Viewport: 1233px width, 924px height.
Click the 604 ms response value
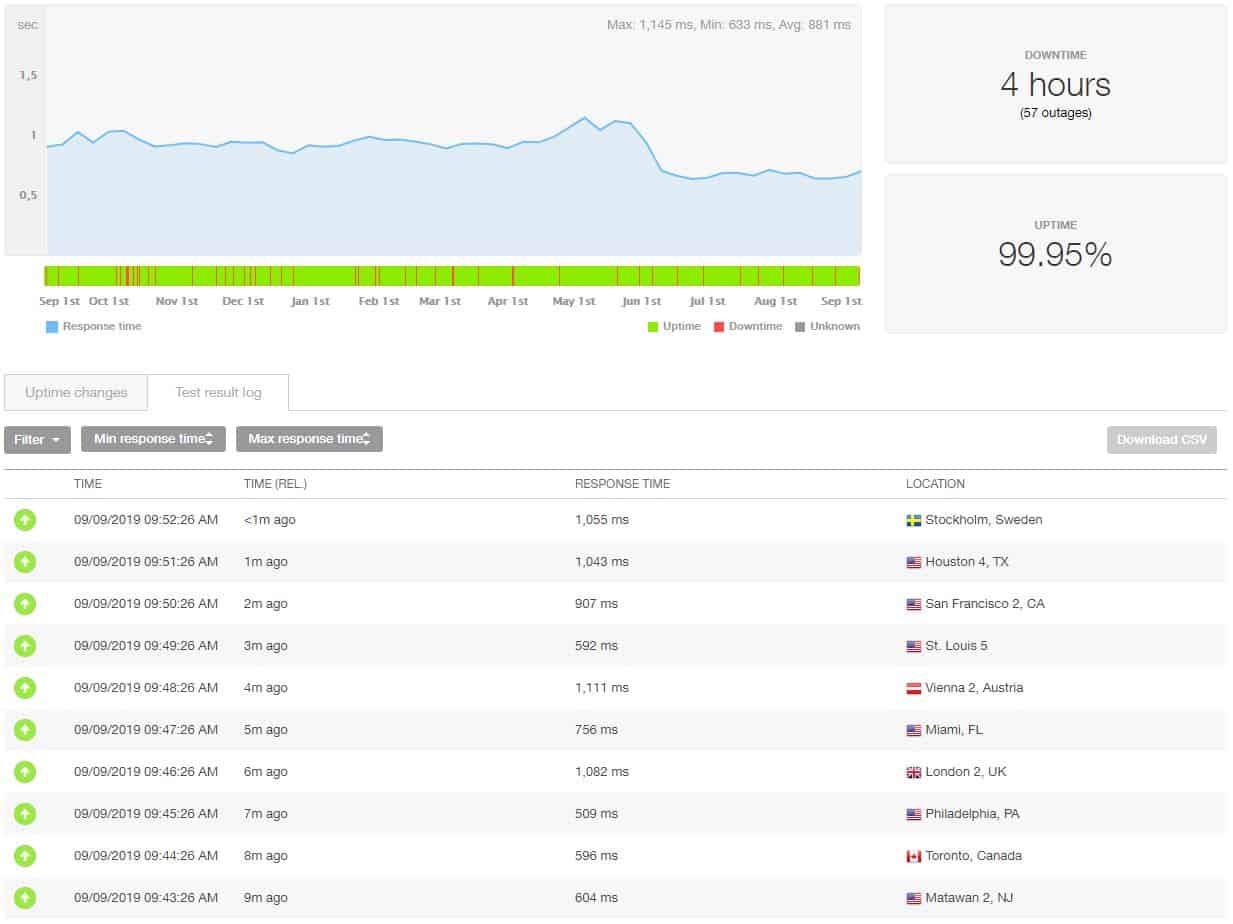596,898
